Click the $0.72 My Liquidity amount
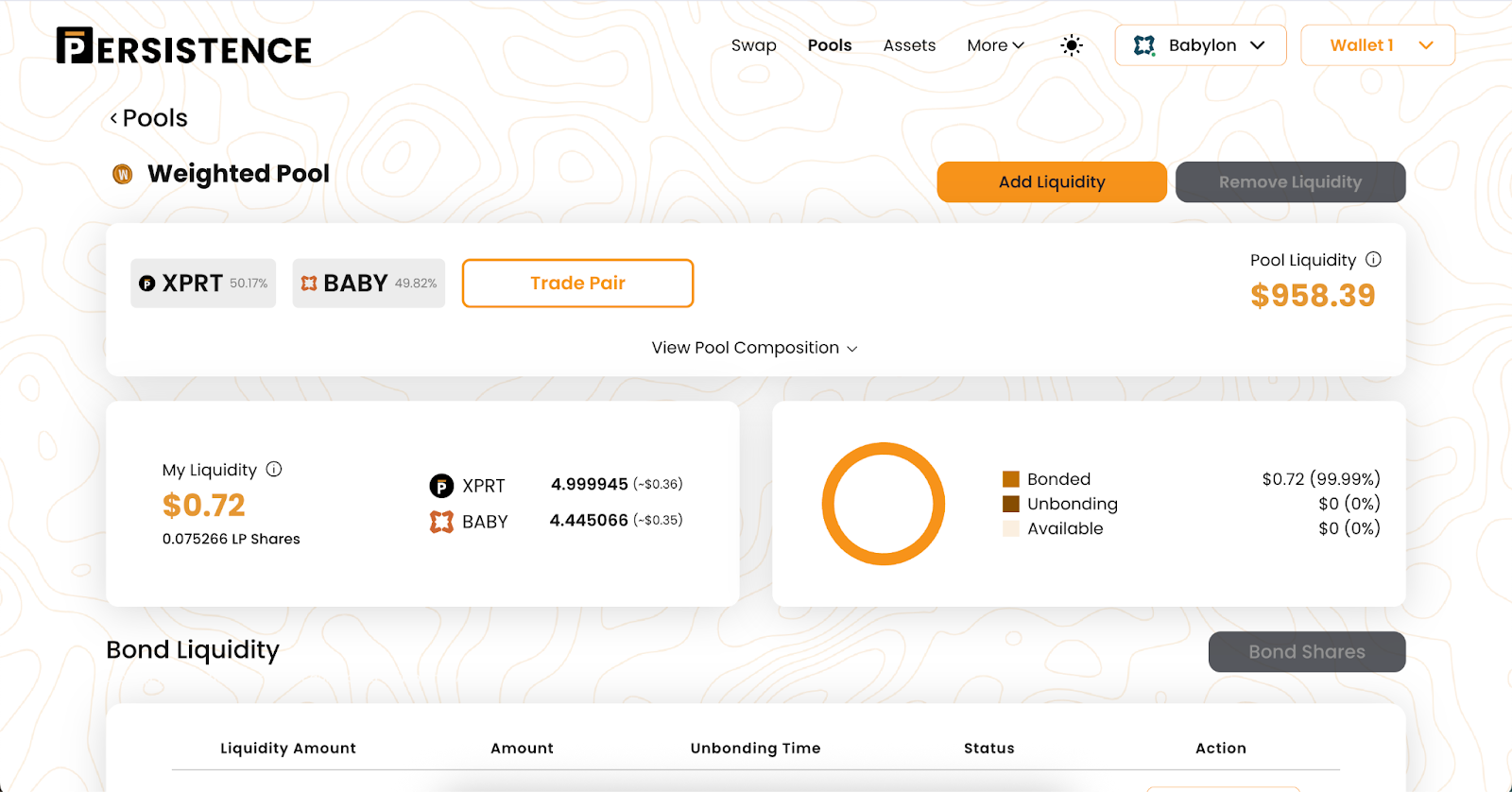Viewport: 1512px width, 792px height. pyautogui.click(x=204, y=506)
